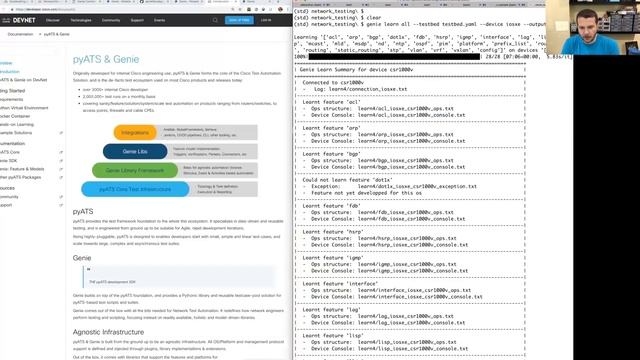Click the 'Genie' section heading
This screenshot has height=360, width=640.
[x=82, y=258]
